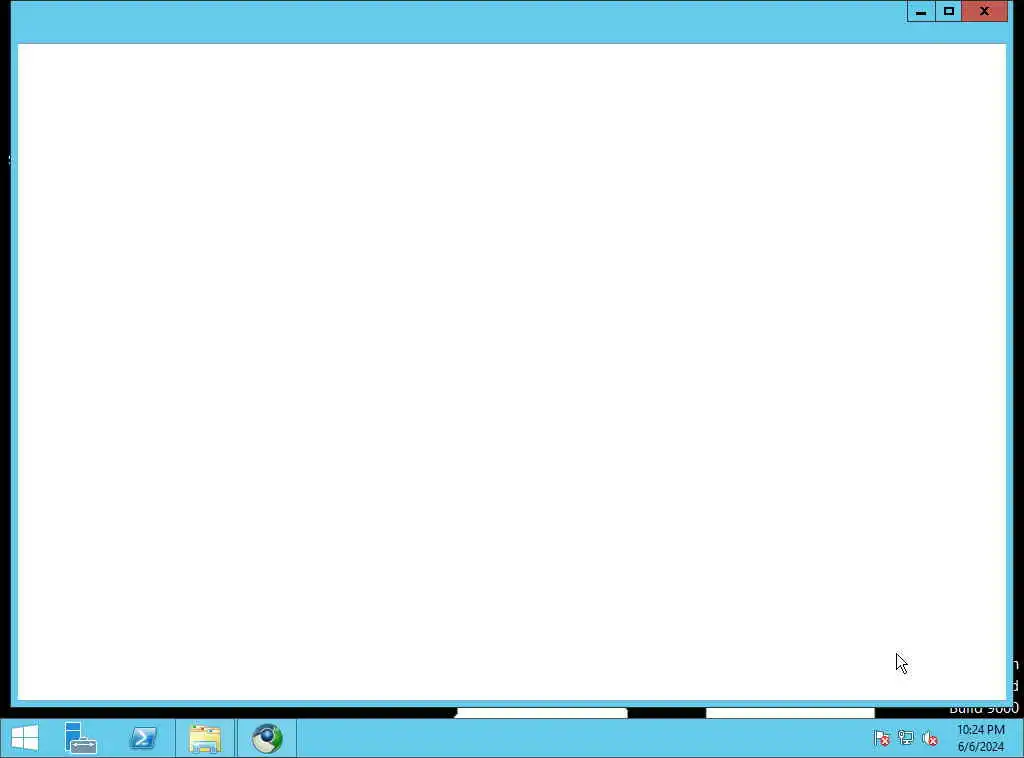1024x758 pixels.
Task: Open the Action Center flag icon
Action: pyautogui.click(x=882, y=738)
